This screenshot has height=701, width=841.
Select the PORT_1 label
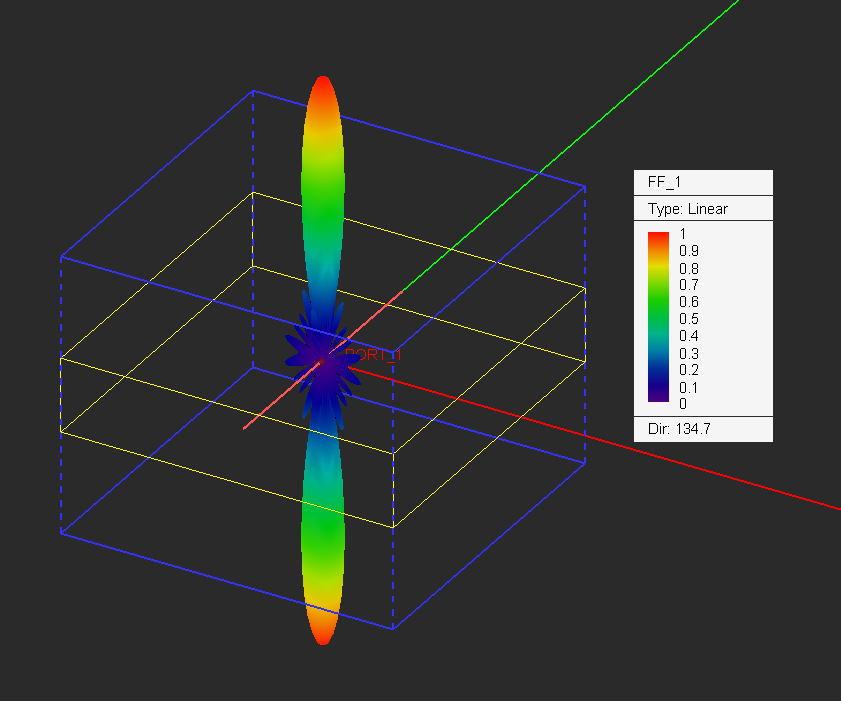(x=372, y=355)
